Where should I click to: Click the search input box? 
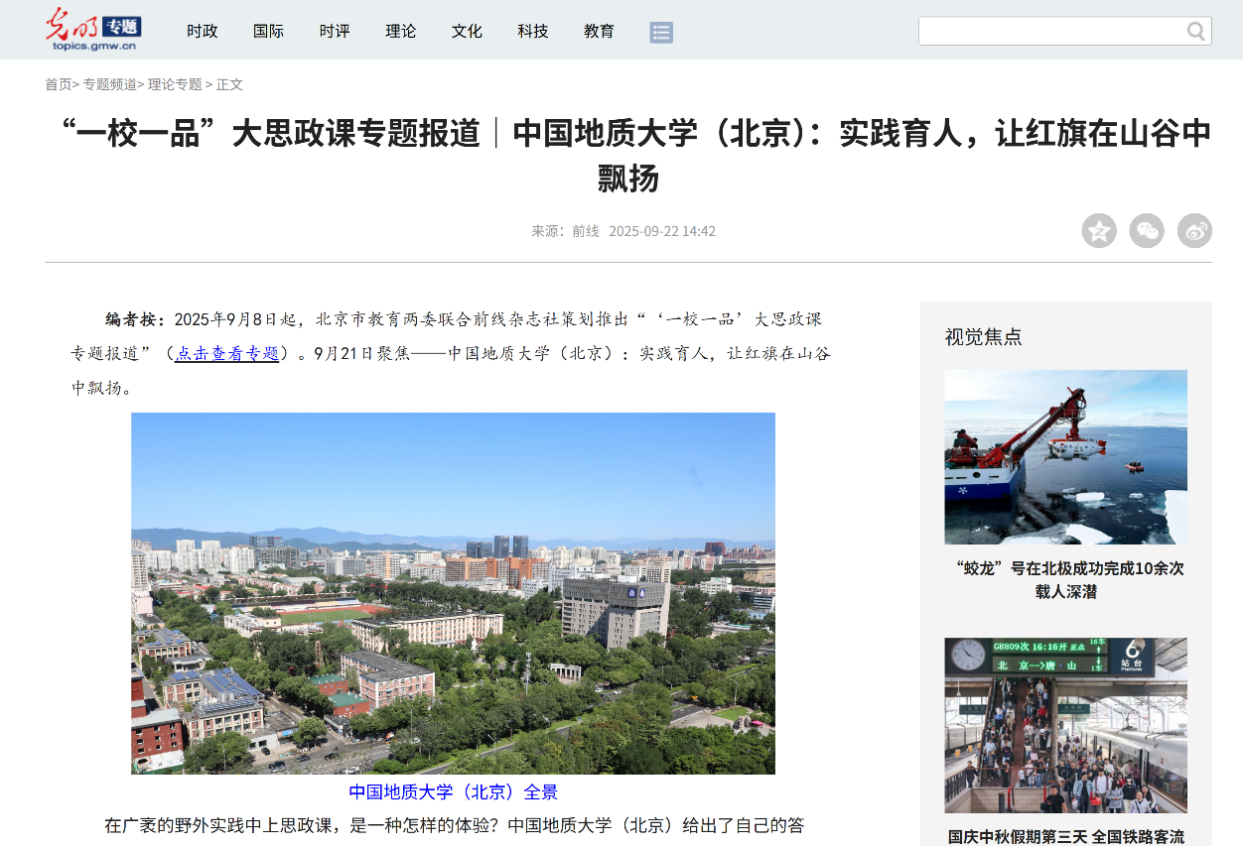(x=1050, y=32)
